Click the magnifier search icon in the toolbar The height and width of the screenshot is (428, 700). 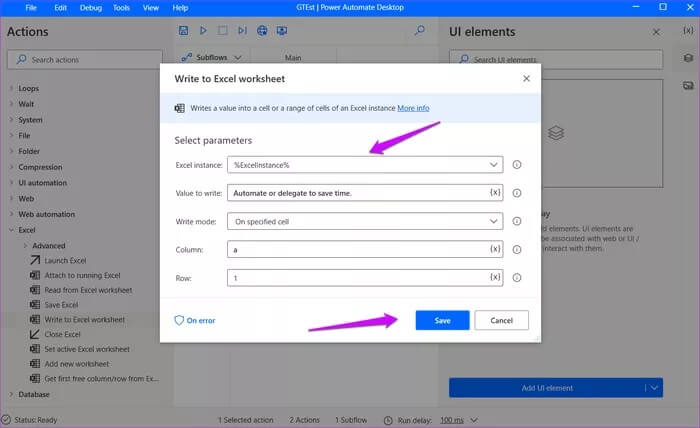(420, 30)
